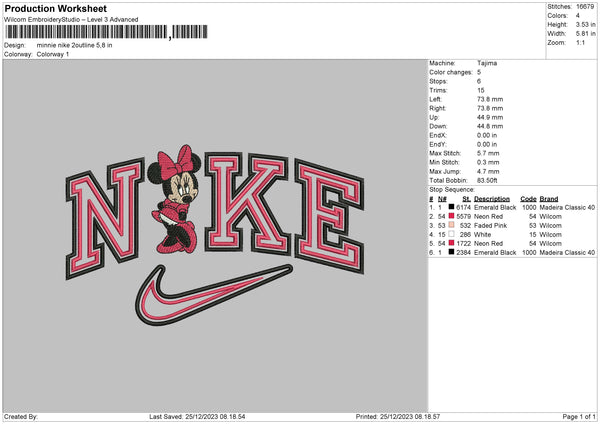Click the Created By label in footer

(x=21, y=417)
